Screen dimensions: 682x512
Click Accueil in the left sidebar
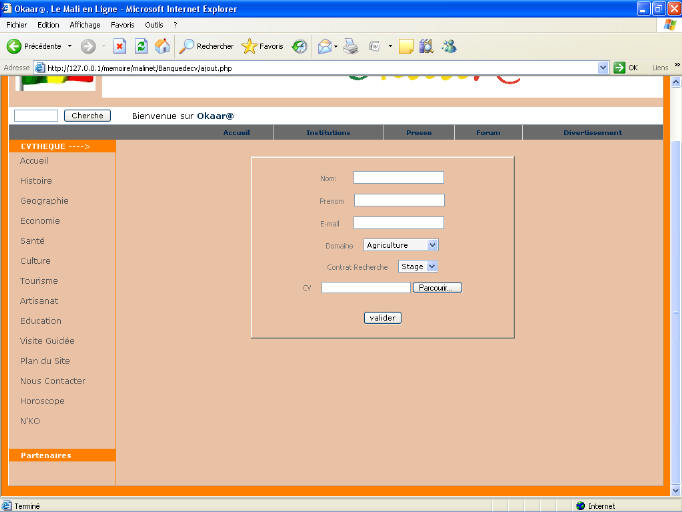point(34,161)
